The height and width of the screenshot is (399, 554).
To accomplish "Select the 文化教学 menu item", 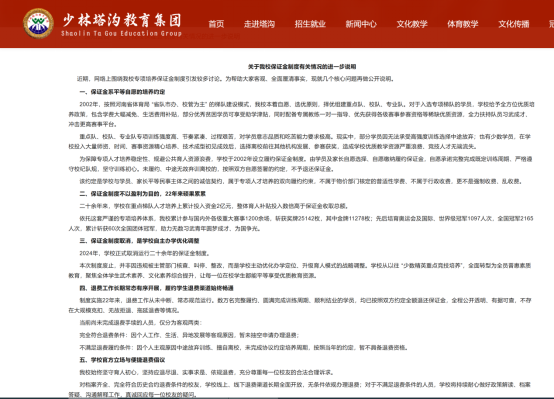I will click(412, 24).
